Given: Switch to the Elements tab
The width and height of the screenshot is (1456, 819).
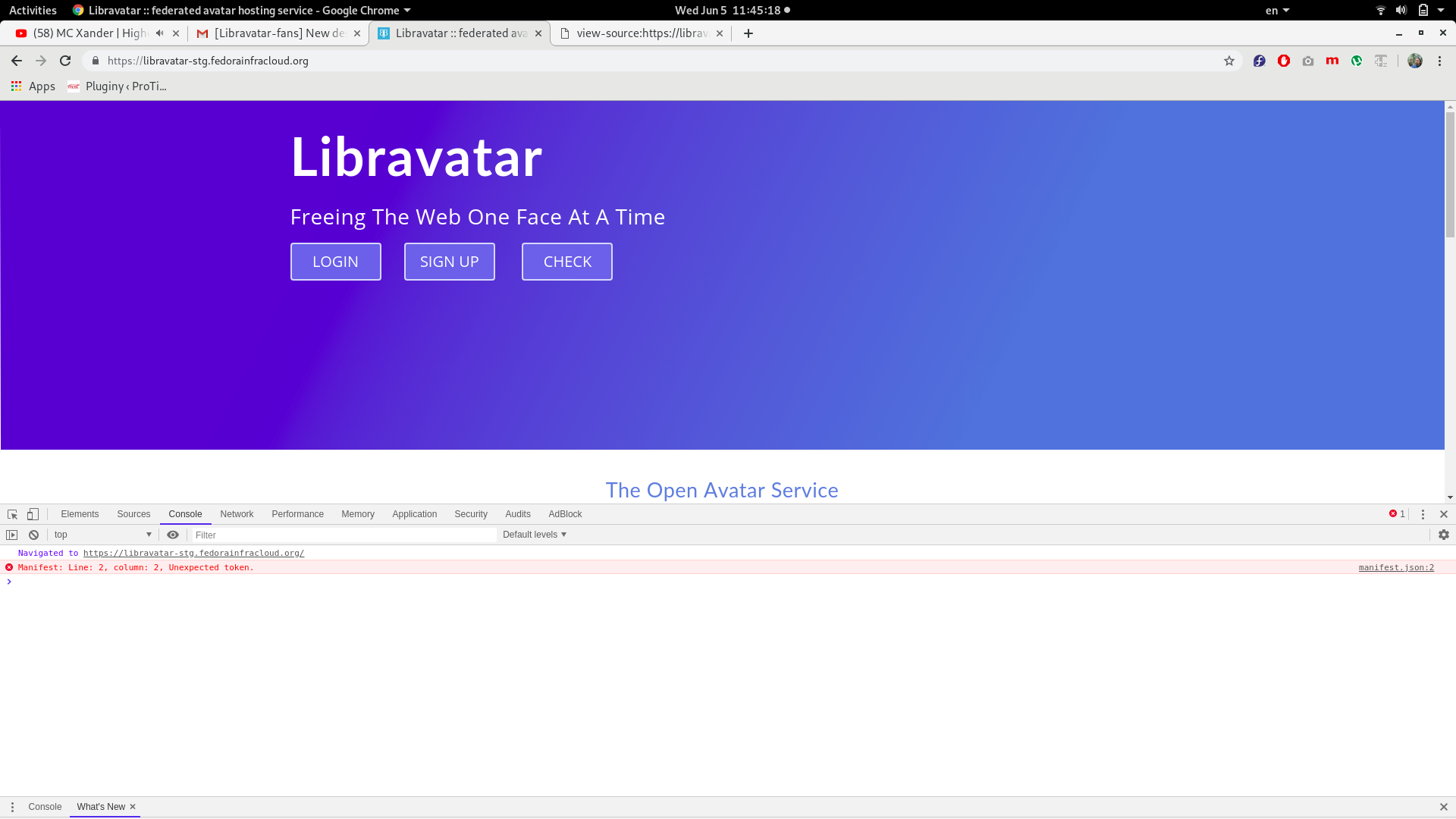Looking at the screenshot, I should coord(80,514).
